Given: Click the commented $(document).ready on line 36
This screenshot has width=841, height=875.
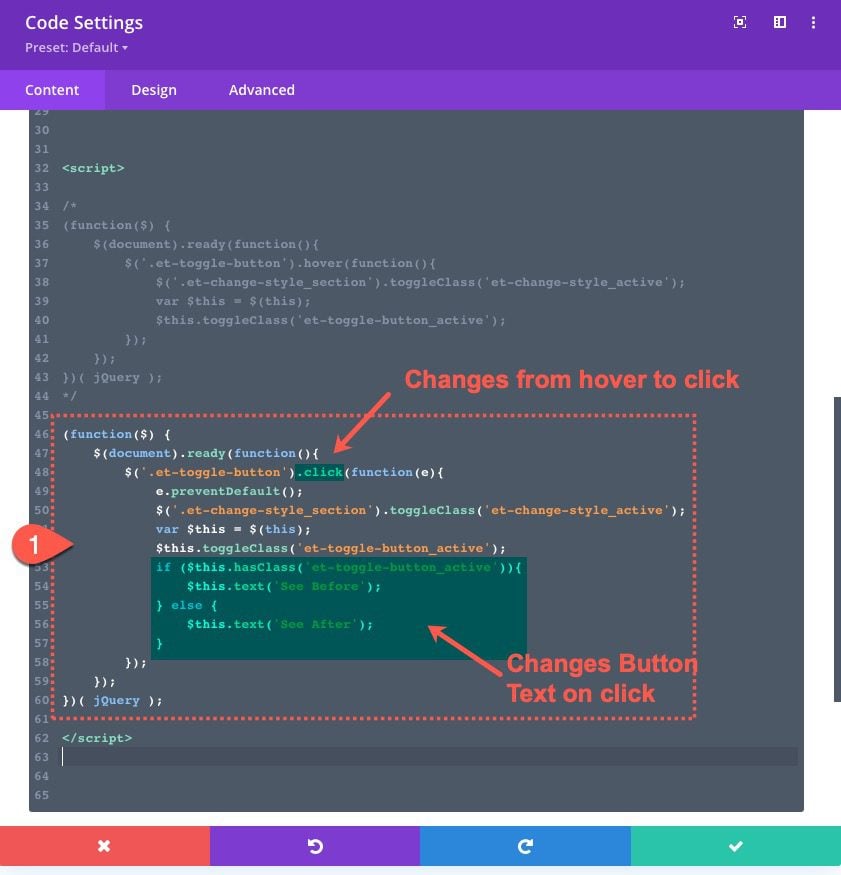Looking at the screenshot, I should click(160, 244).
